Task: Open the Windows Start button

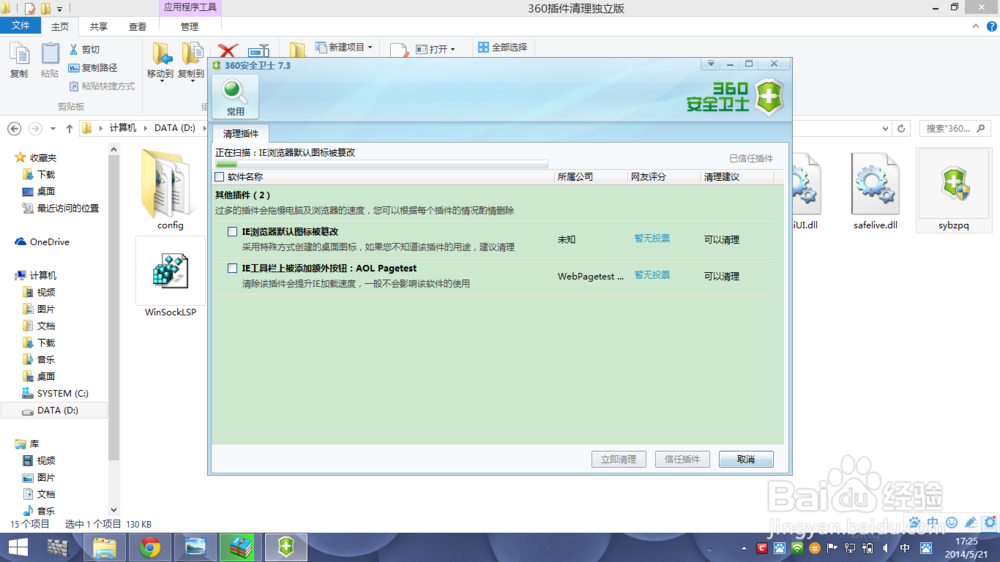Action: click(18, 547)
